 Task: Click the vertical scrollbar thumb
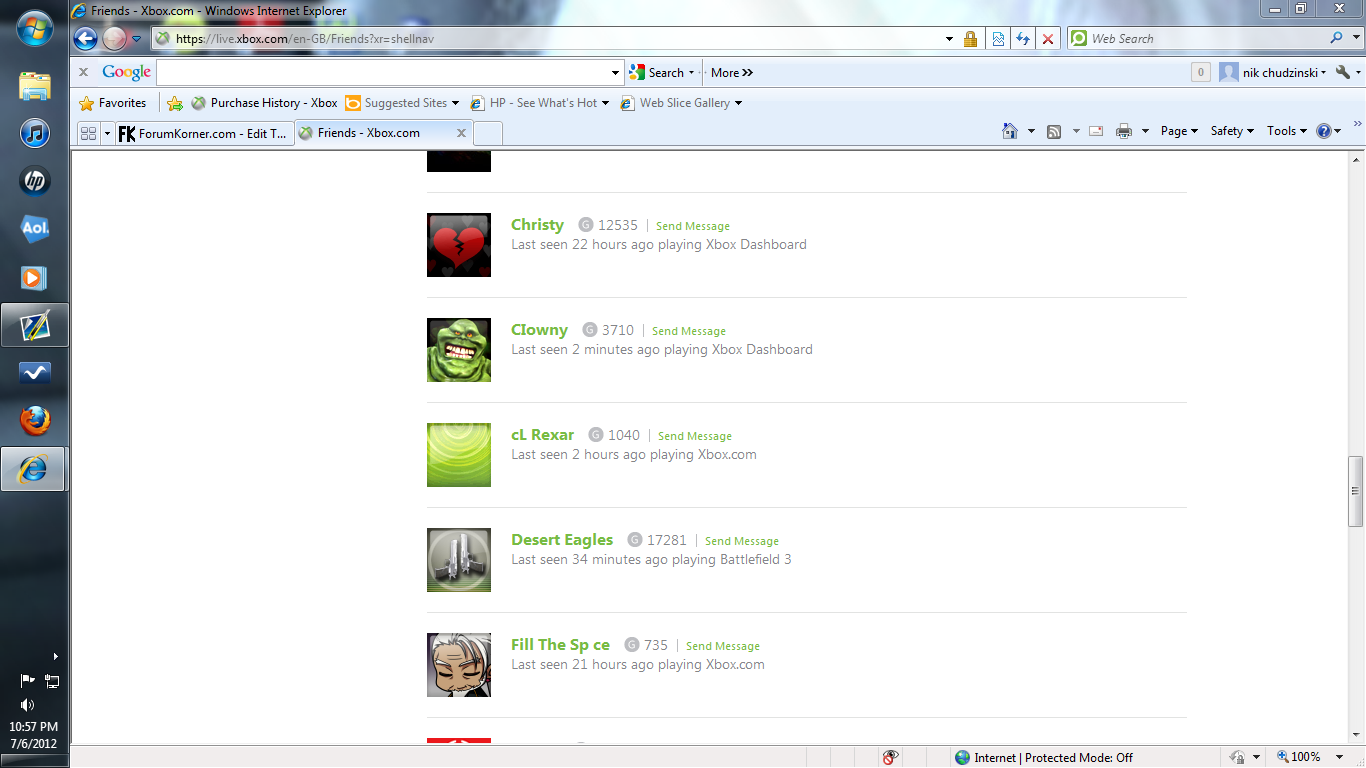point(1356,491)
